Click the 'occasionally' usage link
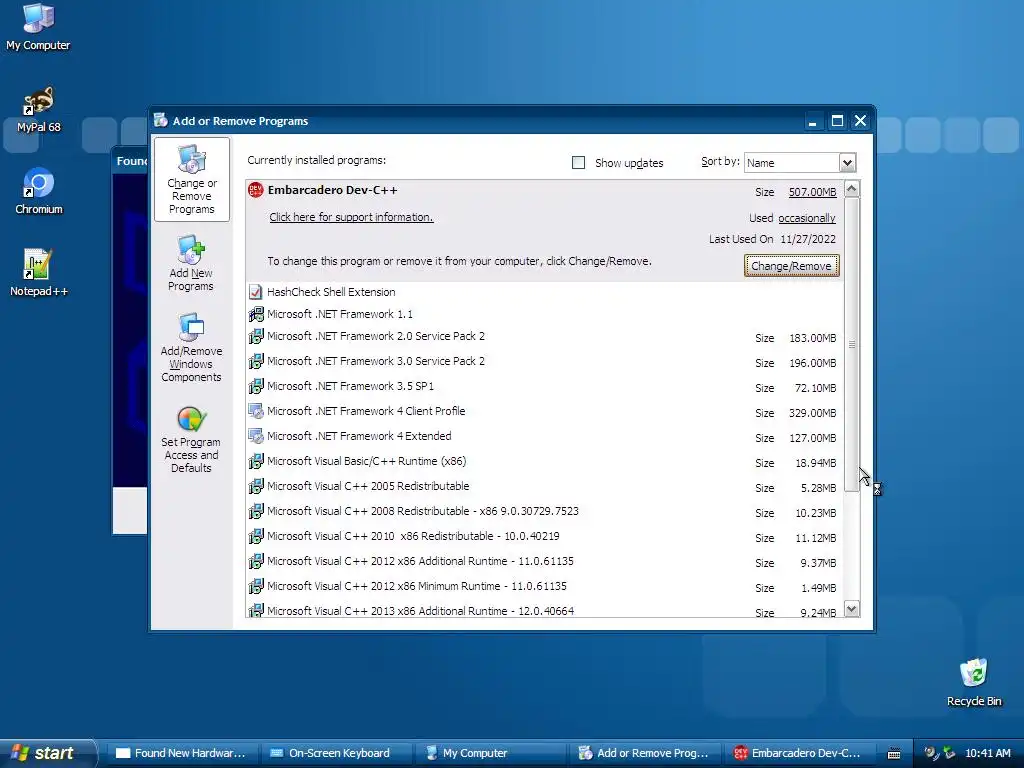 click(807, 218)
